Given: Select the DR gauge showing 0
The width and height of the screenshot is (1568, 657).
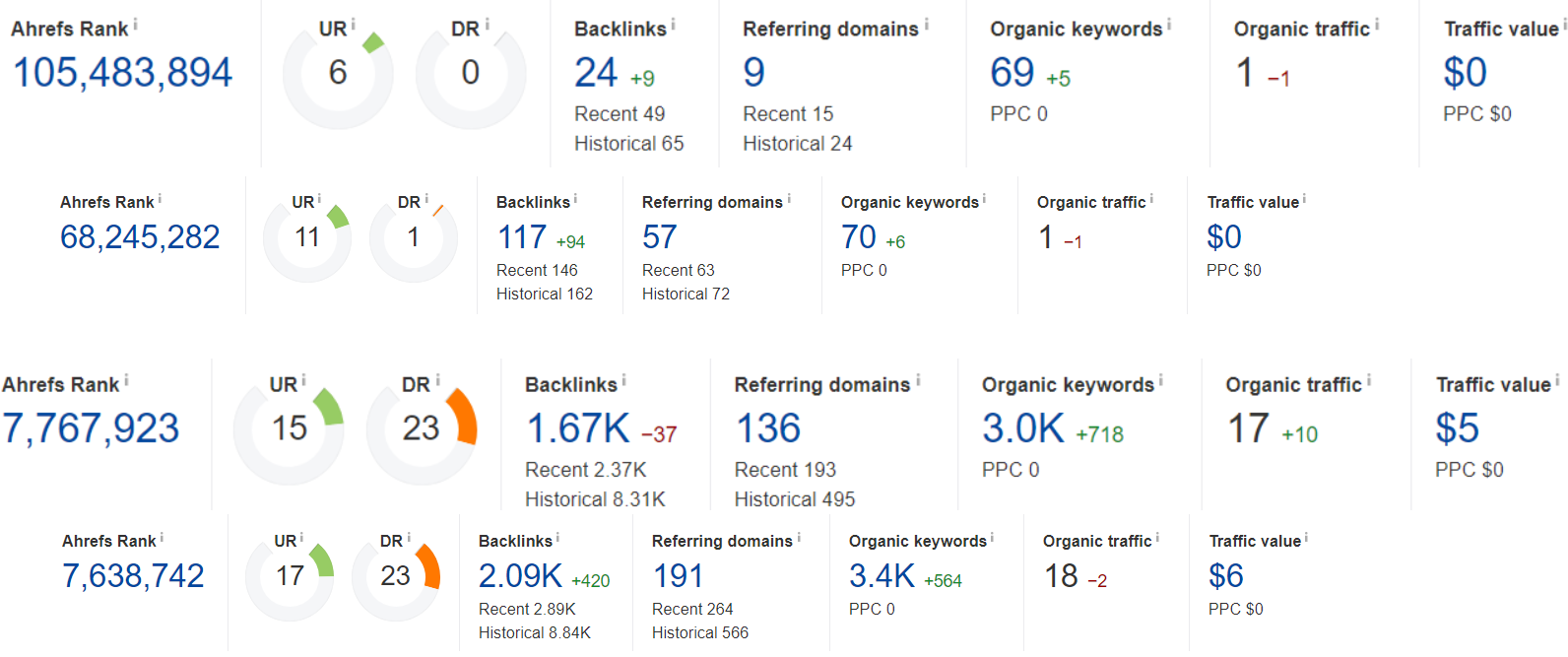Looking at the screenshot, I should (471, 74).
